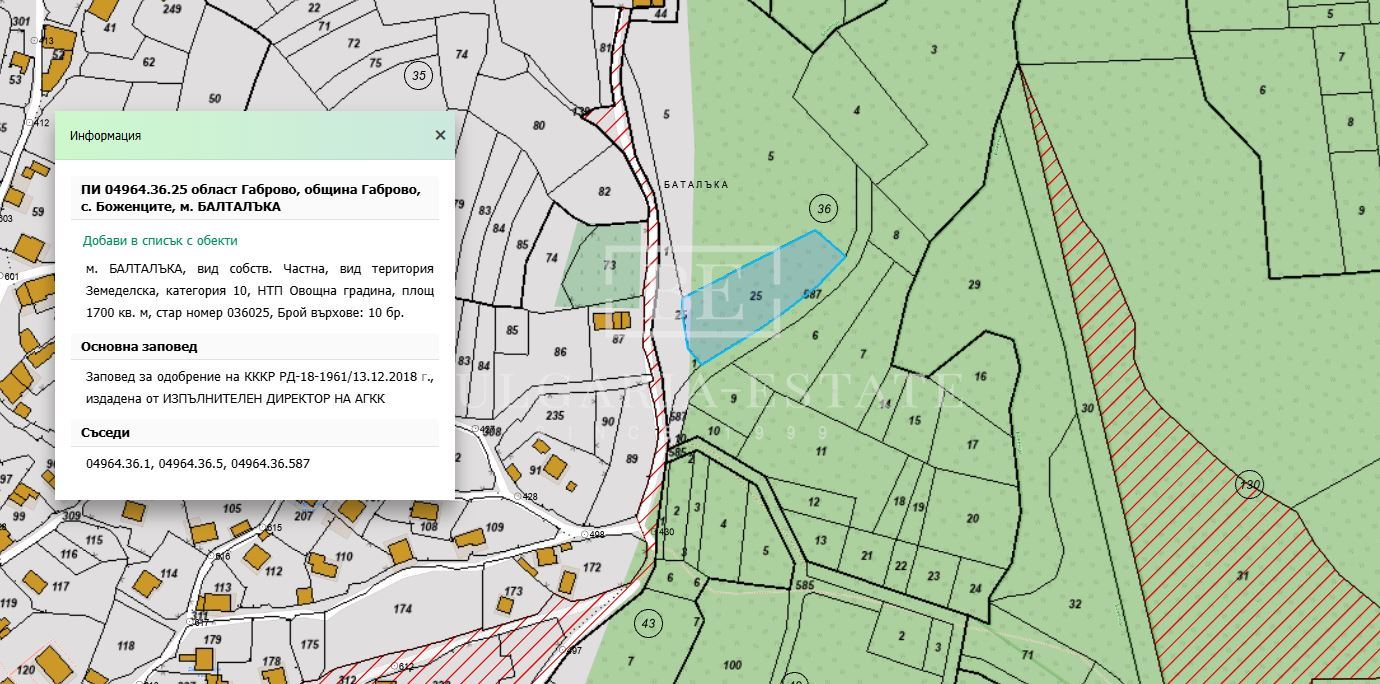
Task: Click parcel 32 in the green zone
Action: tap(1074, 604)
